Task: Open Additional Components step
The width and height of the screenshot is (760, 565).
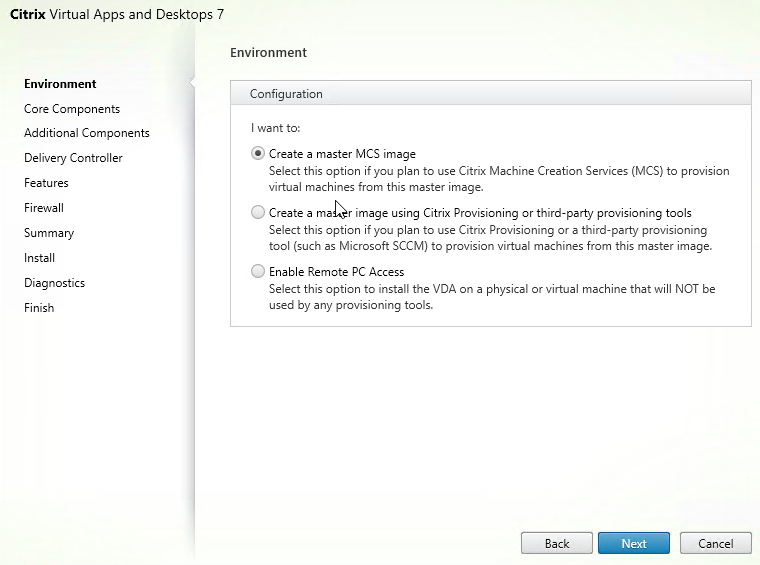Action: click(x=87, y=133)
